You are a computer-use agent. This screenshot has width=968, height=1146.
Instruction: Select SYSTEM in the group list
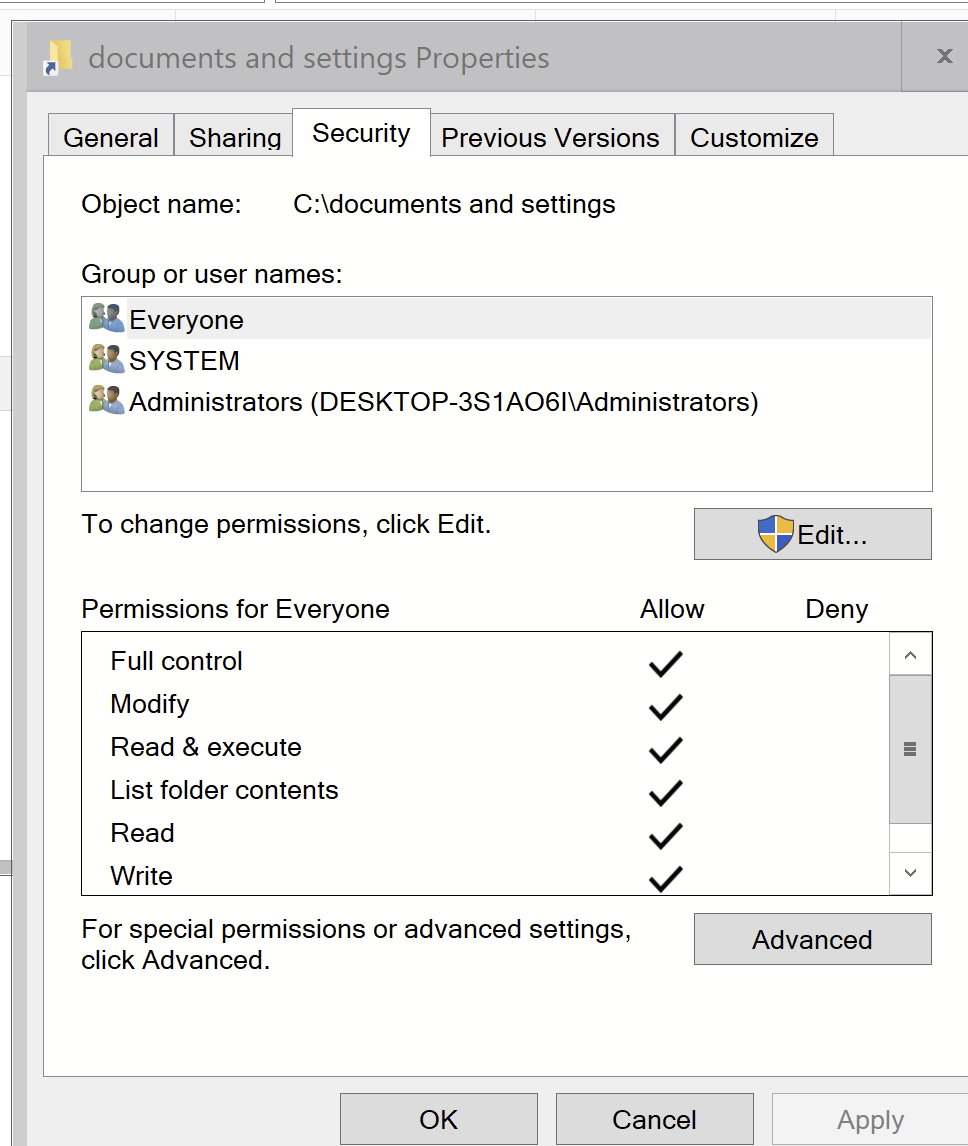coord(185,360)
